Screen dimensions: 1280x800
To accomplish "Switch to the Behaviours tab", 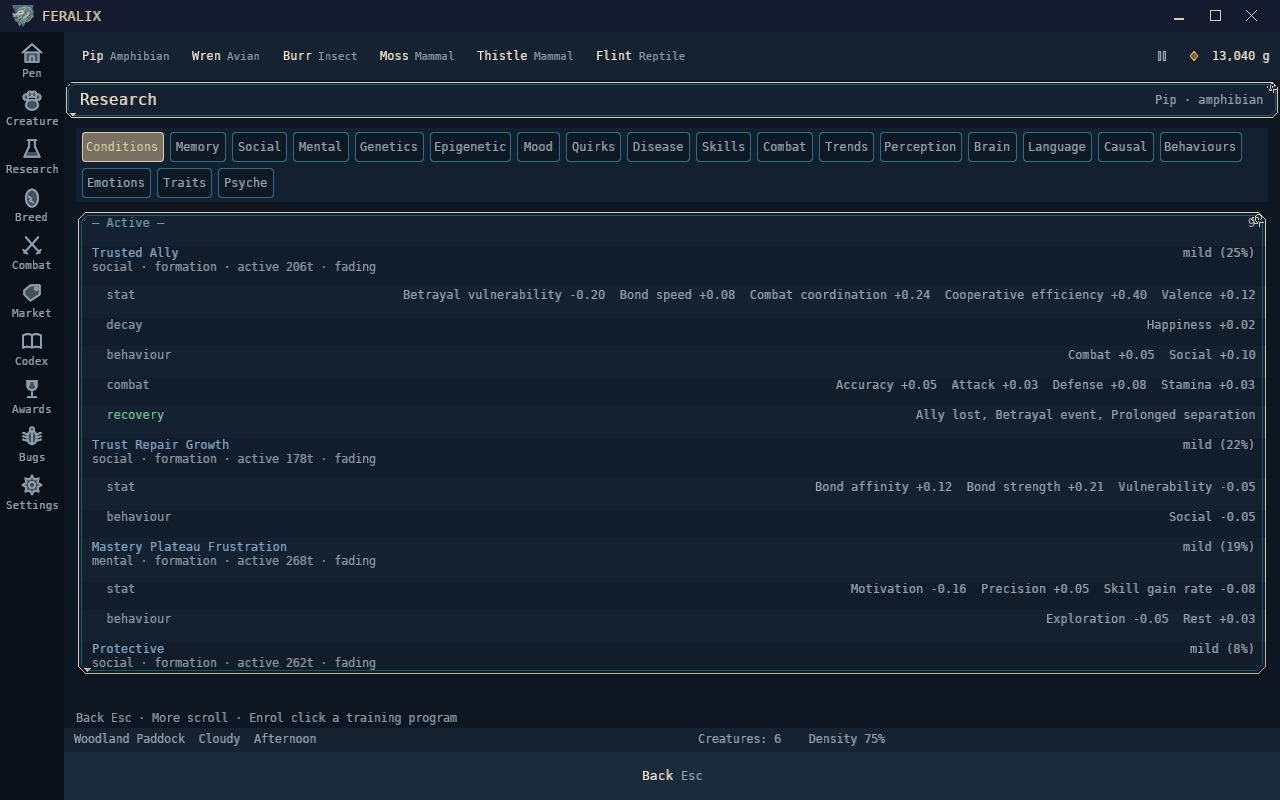I will pyautogui.click(x=1200, y=147).
